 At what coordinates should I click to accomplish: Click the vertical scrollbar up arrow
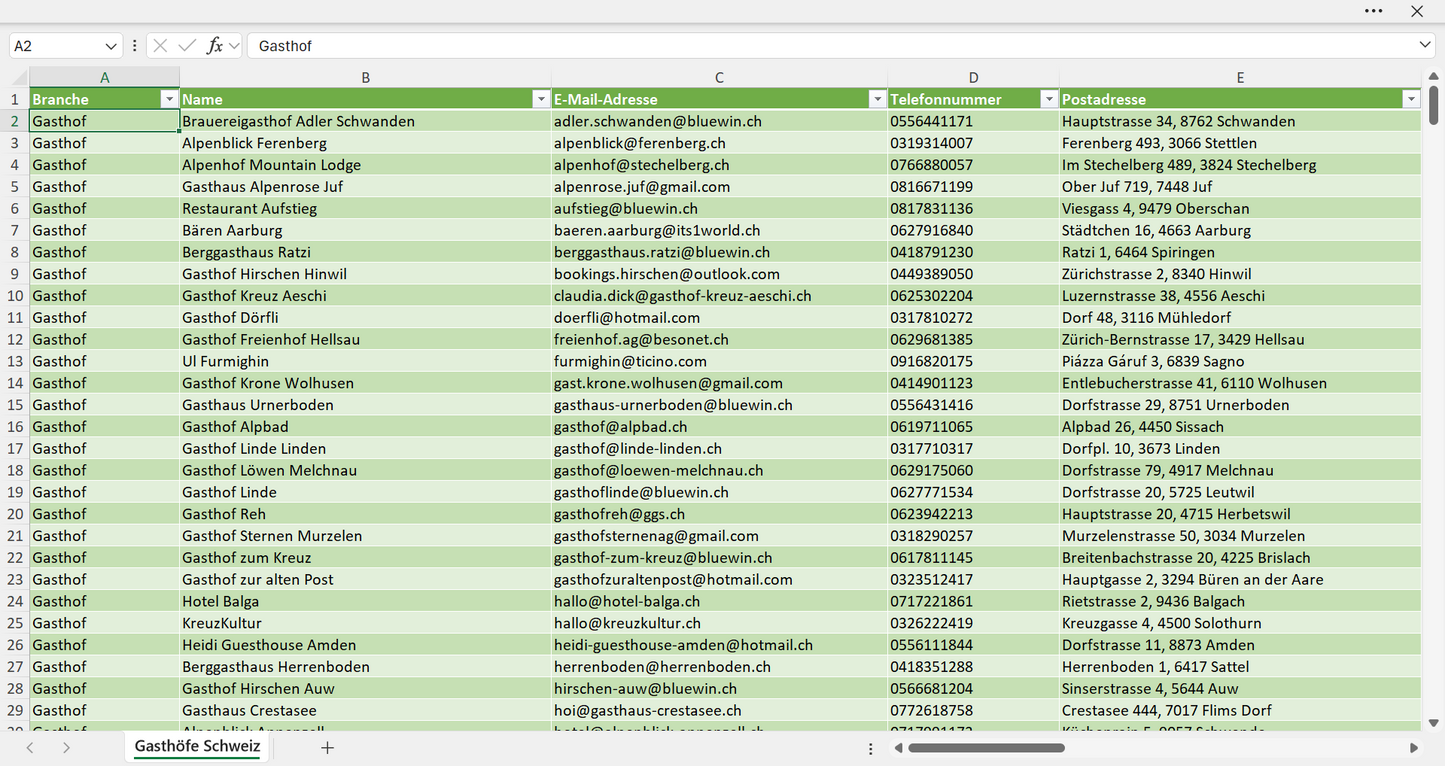1434,75
